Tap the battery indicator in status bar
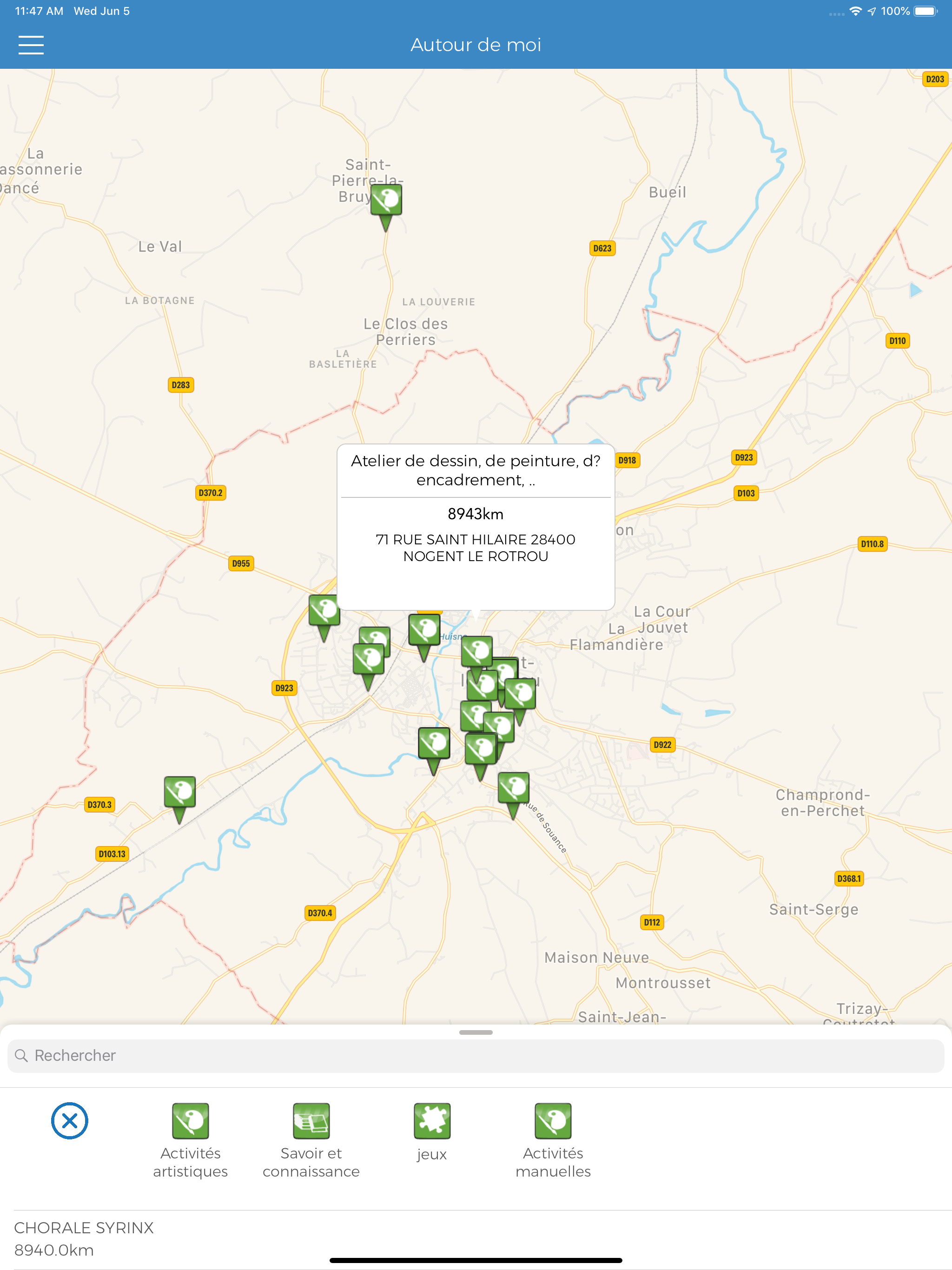The width and height of the screenshot is (952, 1270). coord(926,11)
